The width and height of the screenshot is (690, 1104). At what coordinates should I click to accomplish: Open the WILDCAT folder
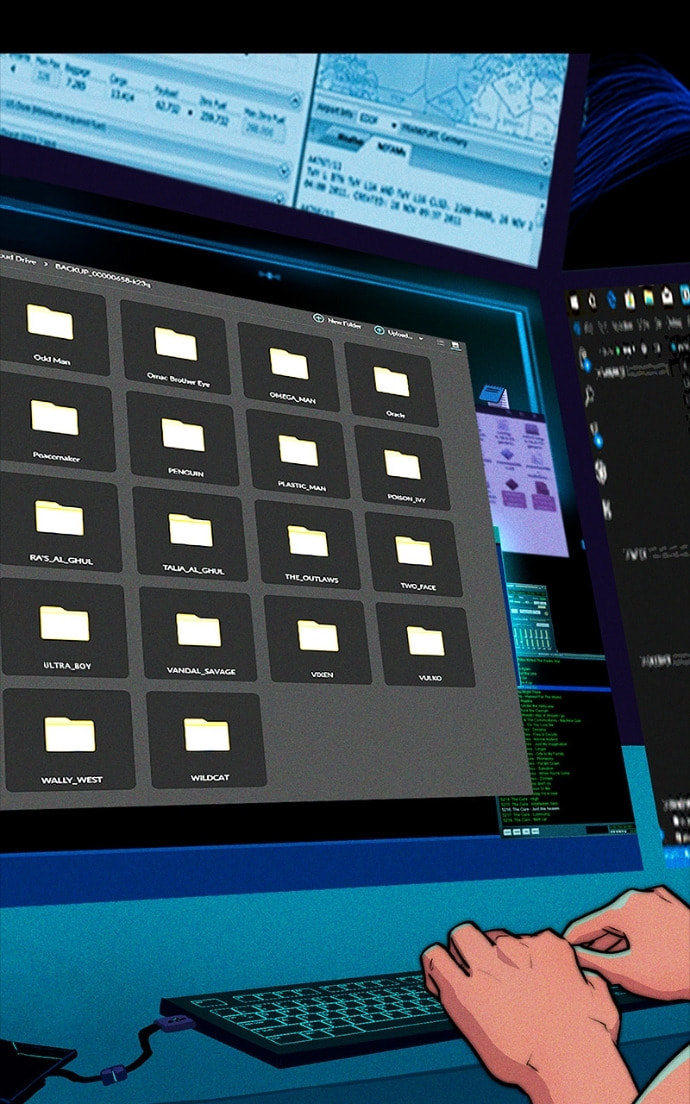pyautogui.click(x=207, y=739)
